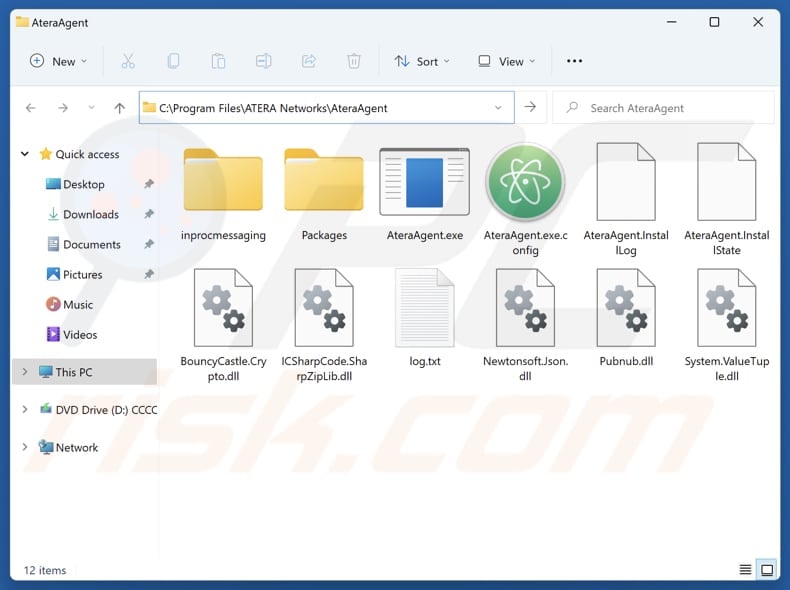Click the "12 items" status text
The width and height of the screenshot is (790, 590).
tap(45, 570)
